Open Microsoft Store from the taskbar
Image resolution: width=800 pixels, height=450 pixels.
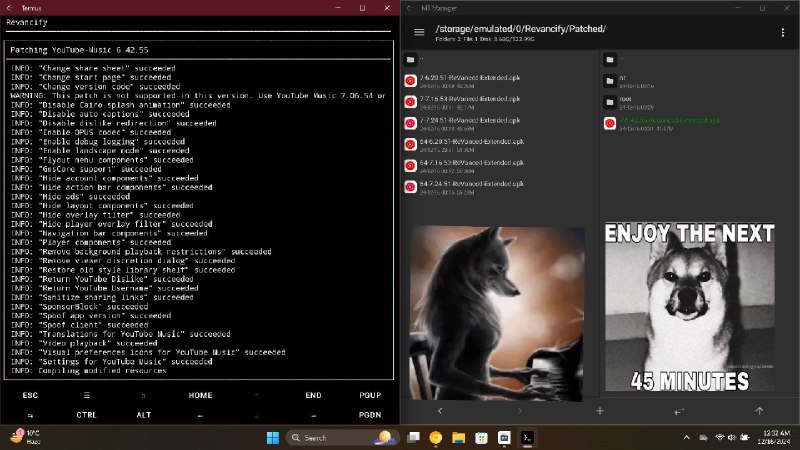tap(481, 438)
